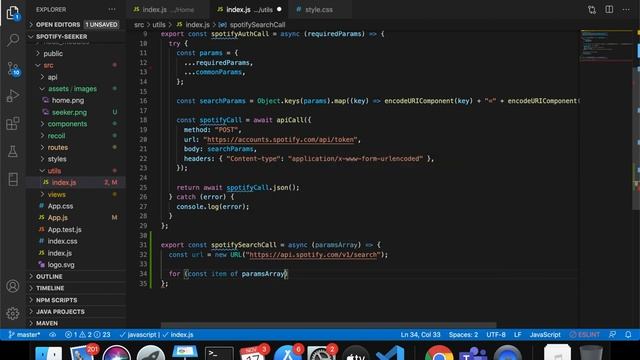The width and height of the screenshot is (640, 360).
Task: Open the Search view icon
Action: coord(13,40)
